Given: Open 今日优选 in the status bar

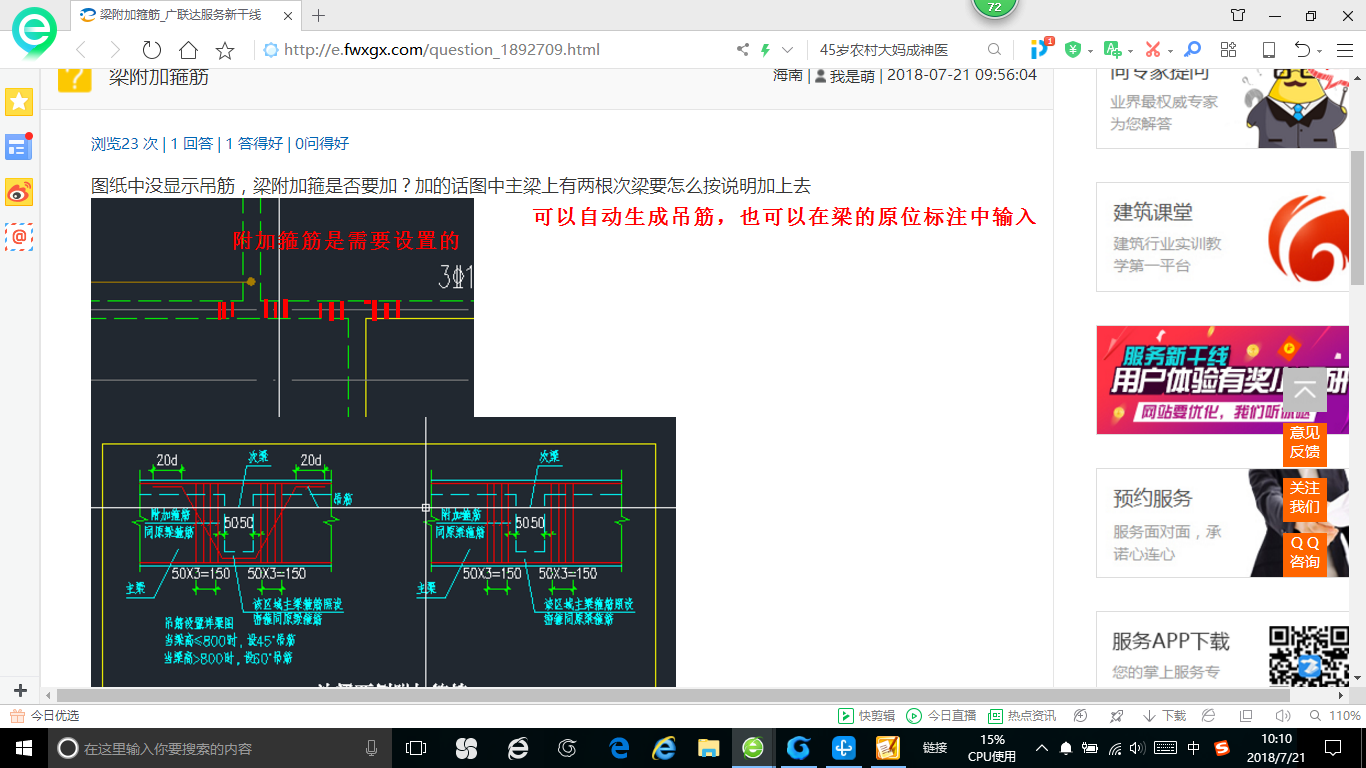Looking at the screenshot, I should (45, 716).
